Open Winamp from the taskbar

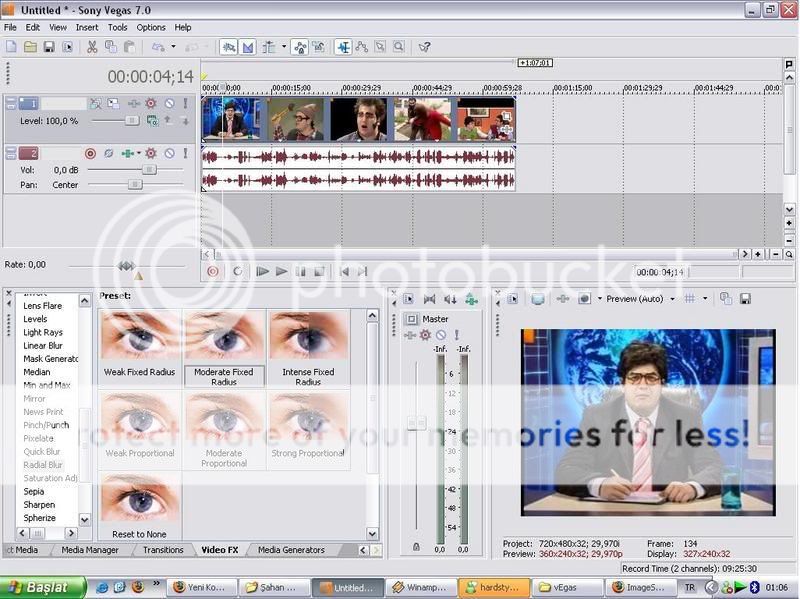pyautogui.click(x=420, y=587)
